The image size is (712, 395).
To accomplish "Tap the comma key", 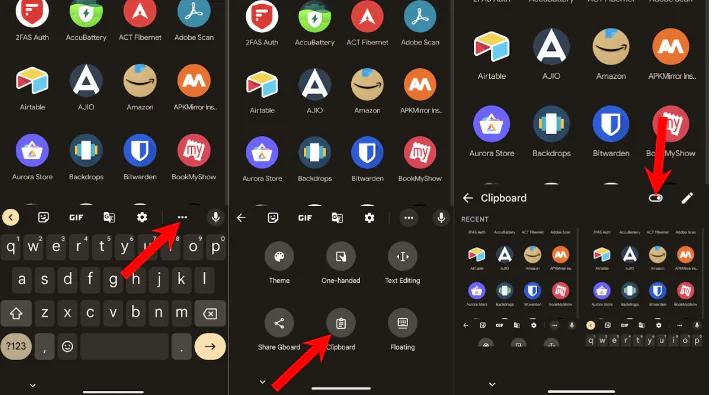I will (44, 347).
